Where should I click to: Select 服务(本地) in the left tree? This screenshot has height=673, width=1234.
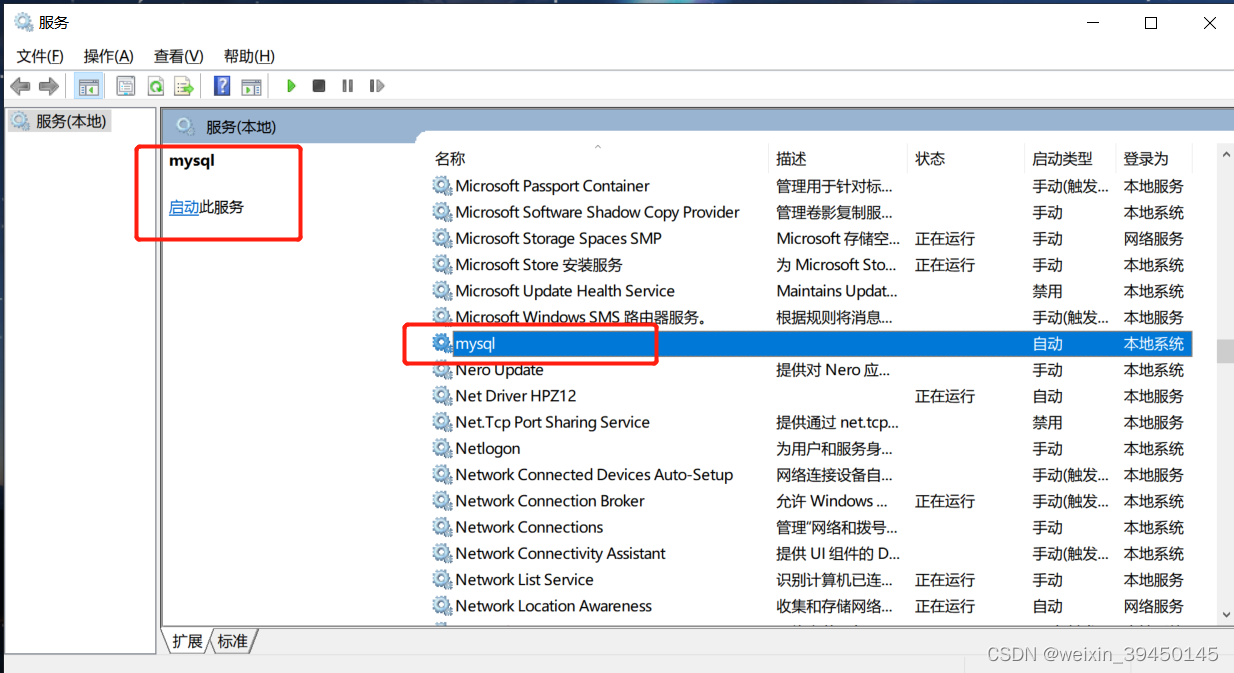click(58, 121)
